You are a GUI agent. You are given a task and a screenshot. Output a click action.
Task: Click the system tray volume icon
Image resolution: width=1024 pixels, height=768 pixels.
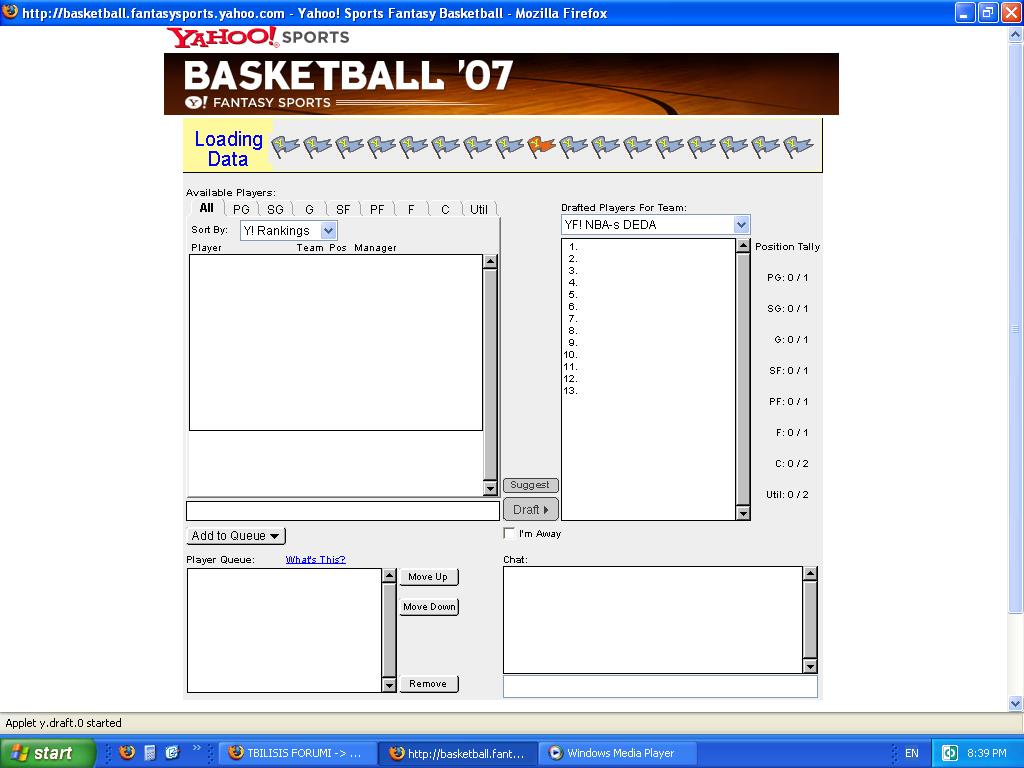[951, 753]
